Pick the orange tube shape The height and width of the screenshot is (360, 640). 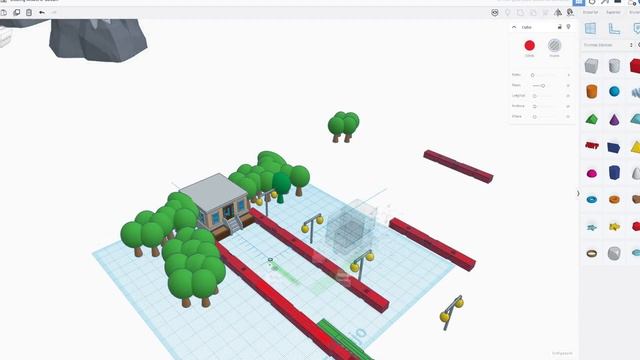[614, 200]
